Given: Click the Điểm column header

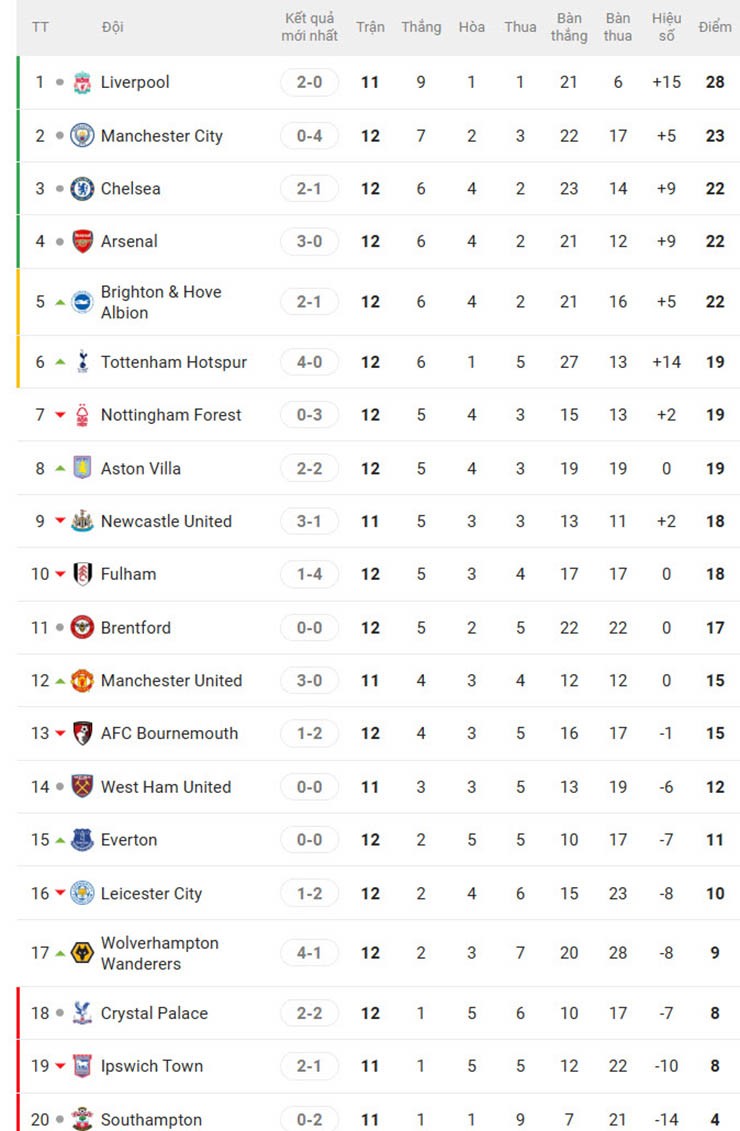Looking at the screenshot, I should [715, 27].
